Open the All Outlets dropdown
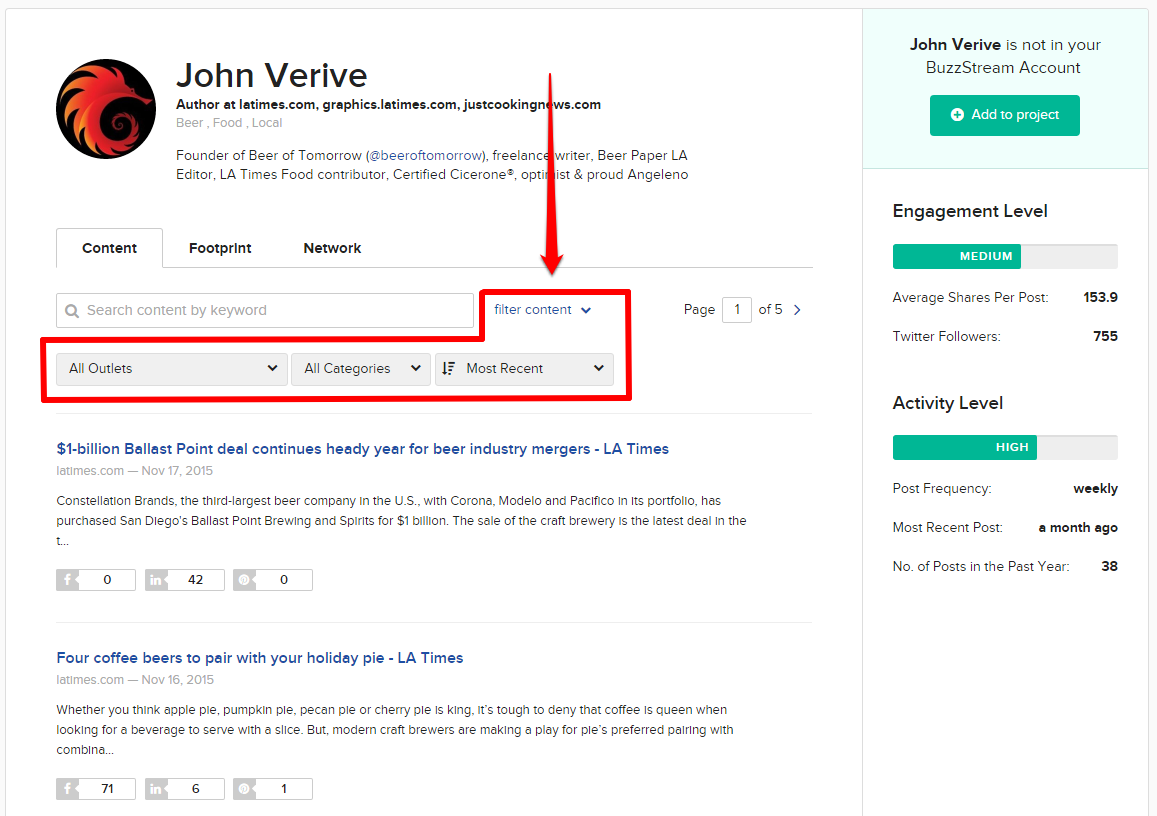This screenshot has width=1157, height=816. pyautogui.click(x=170, y=368)
